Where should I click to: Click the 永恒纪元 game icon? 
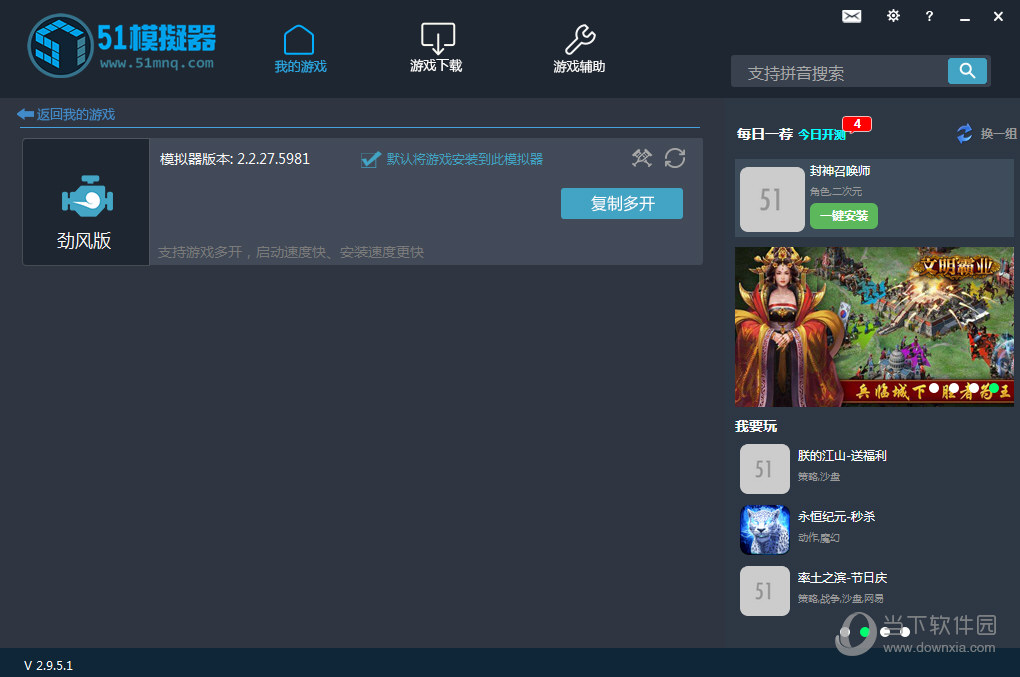[x=764, y=530]
